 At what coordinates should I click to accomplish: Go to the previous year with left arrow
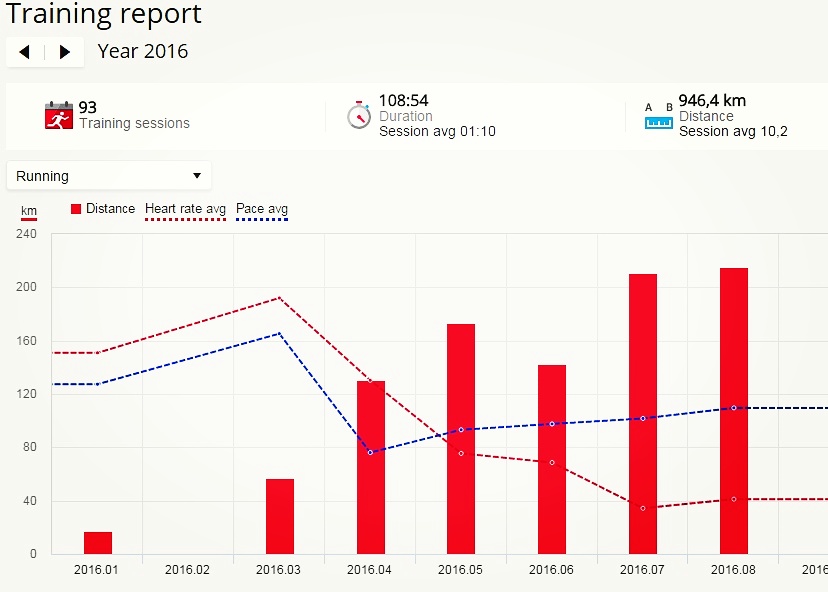(25, 52)
